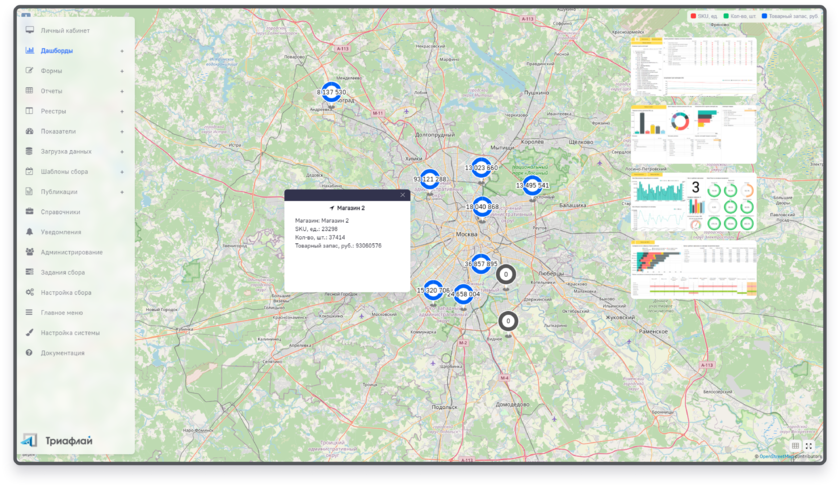Close the Магазин 2 popup

(x=403, y=195)
